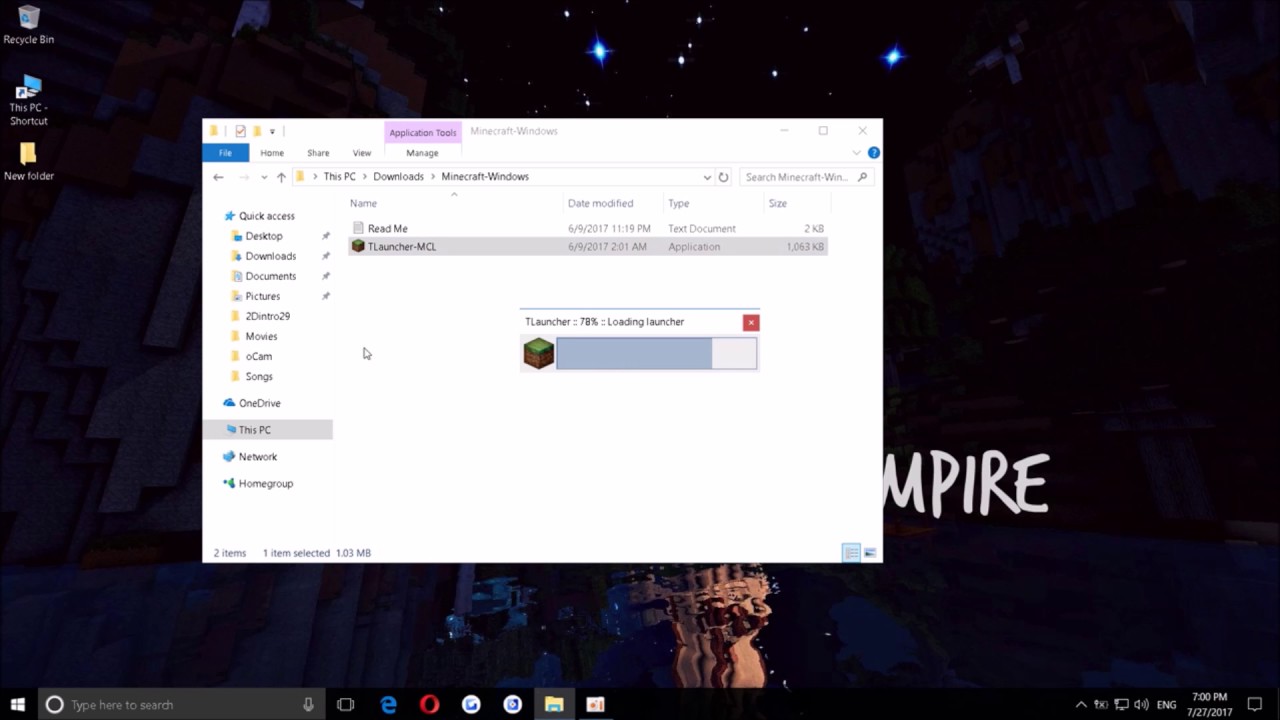
Task: Switch to the View ribbon tab
Action: (362, 153)
